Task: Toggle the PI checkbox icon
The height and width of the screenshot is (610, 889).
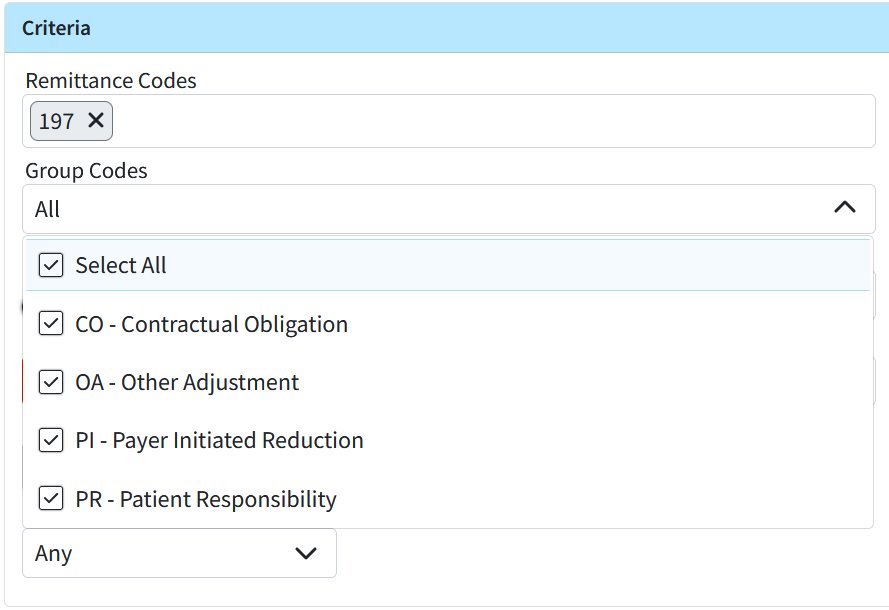Action: (51, 440)
